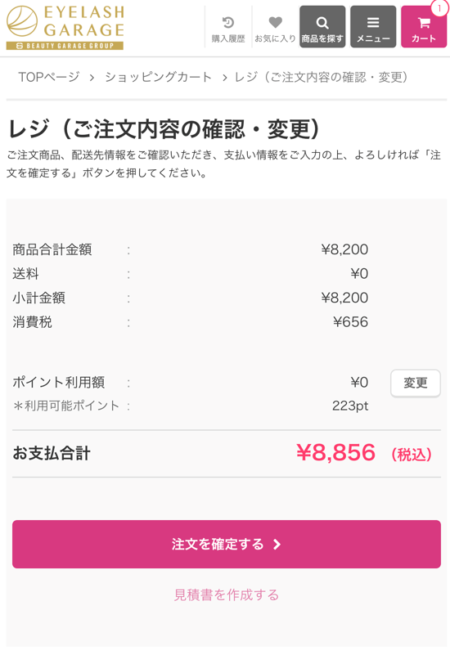
Task: Click the cart item count badge
Action: coord(439,8)
